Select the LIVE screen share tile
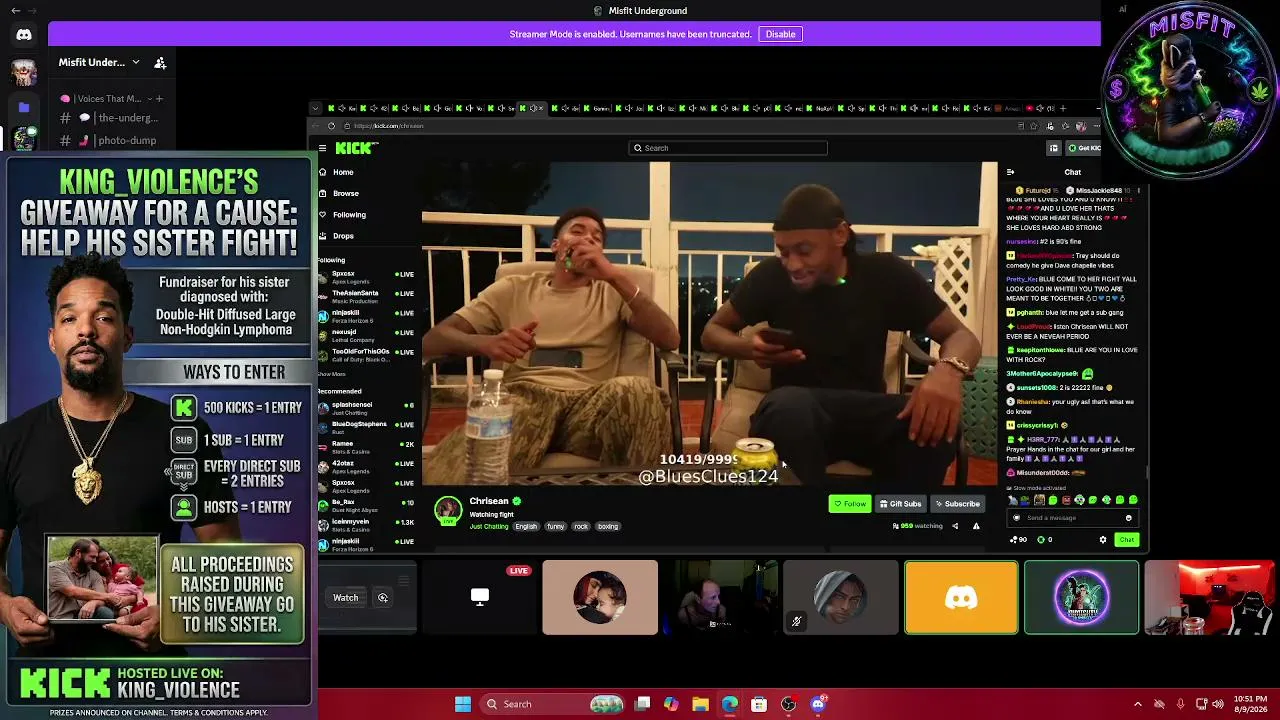The width and height of the screenshot is (1280, 720). [480, 598]
